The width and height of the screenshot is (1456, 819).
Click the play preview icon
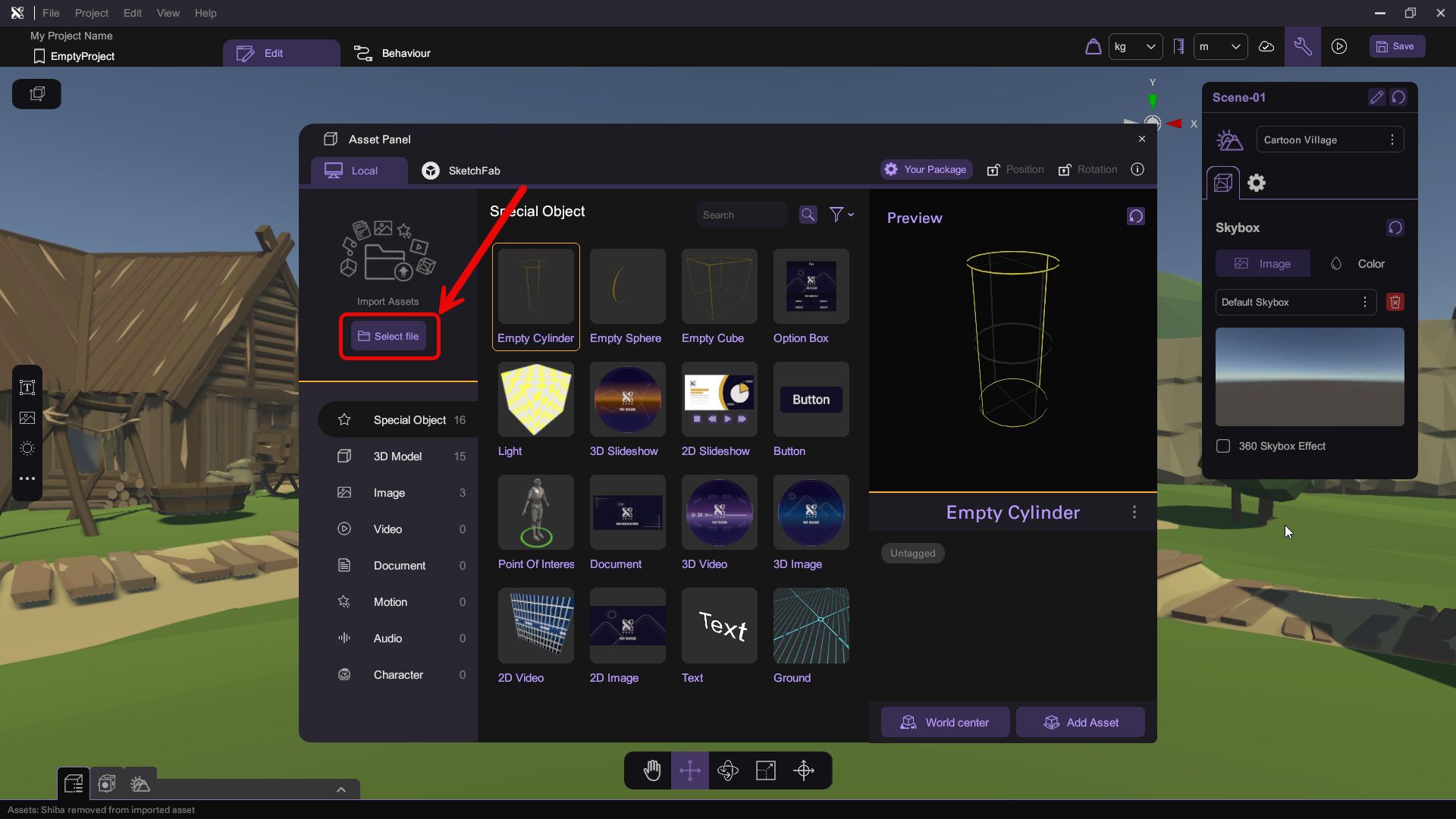point(1339,46)
